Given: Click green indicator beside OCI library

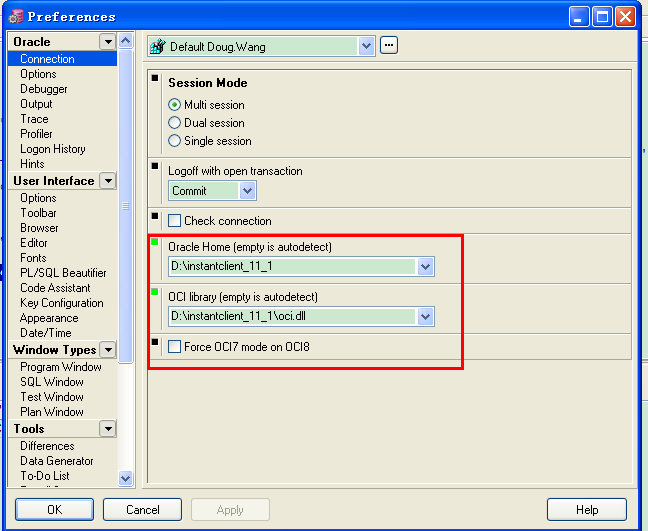Looking at the screenshot, I should pyautogui.click(x=154, y=292).
